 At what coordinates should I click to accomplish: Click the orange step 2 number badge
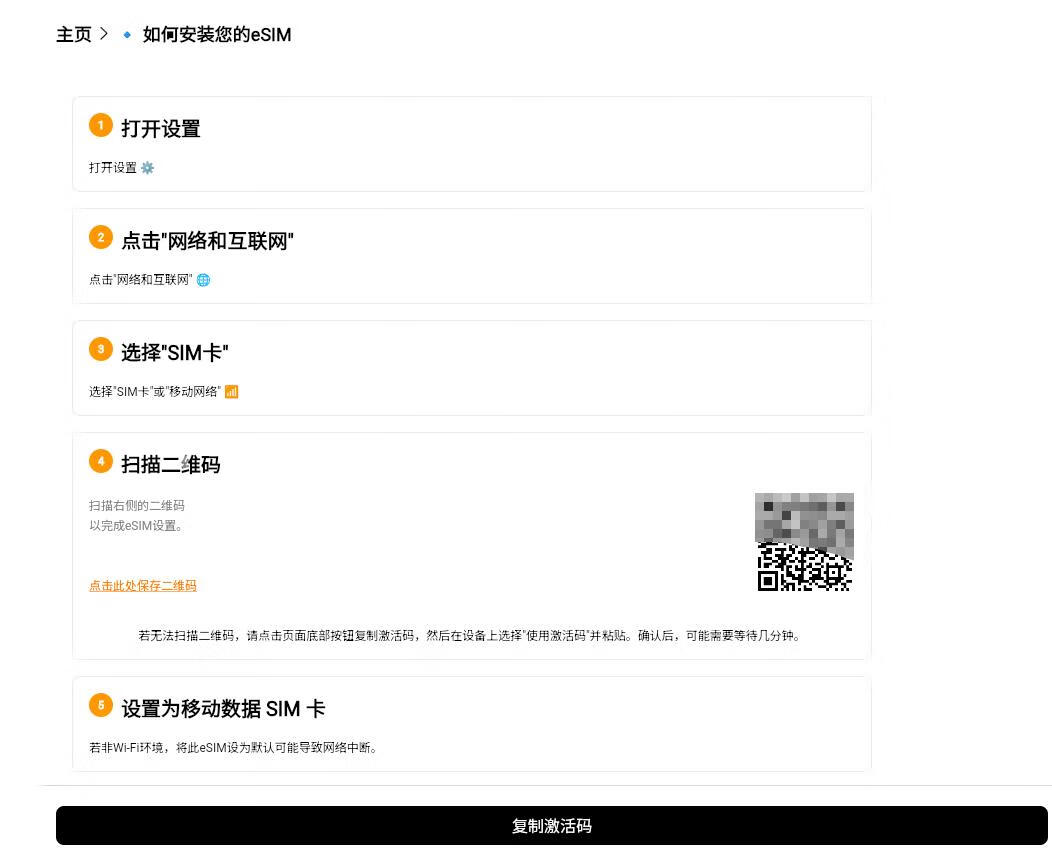100,237
